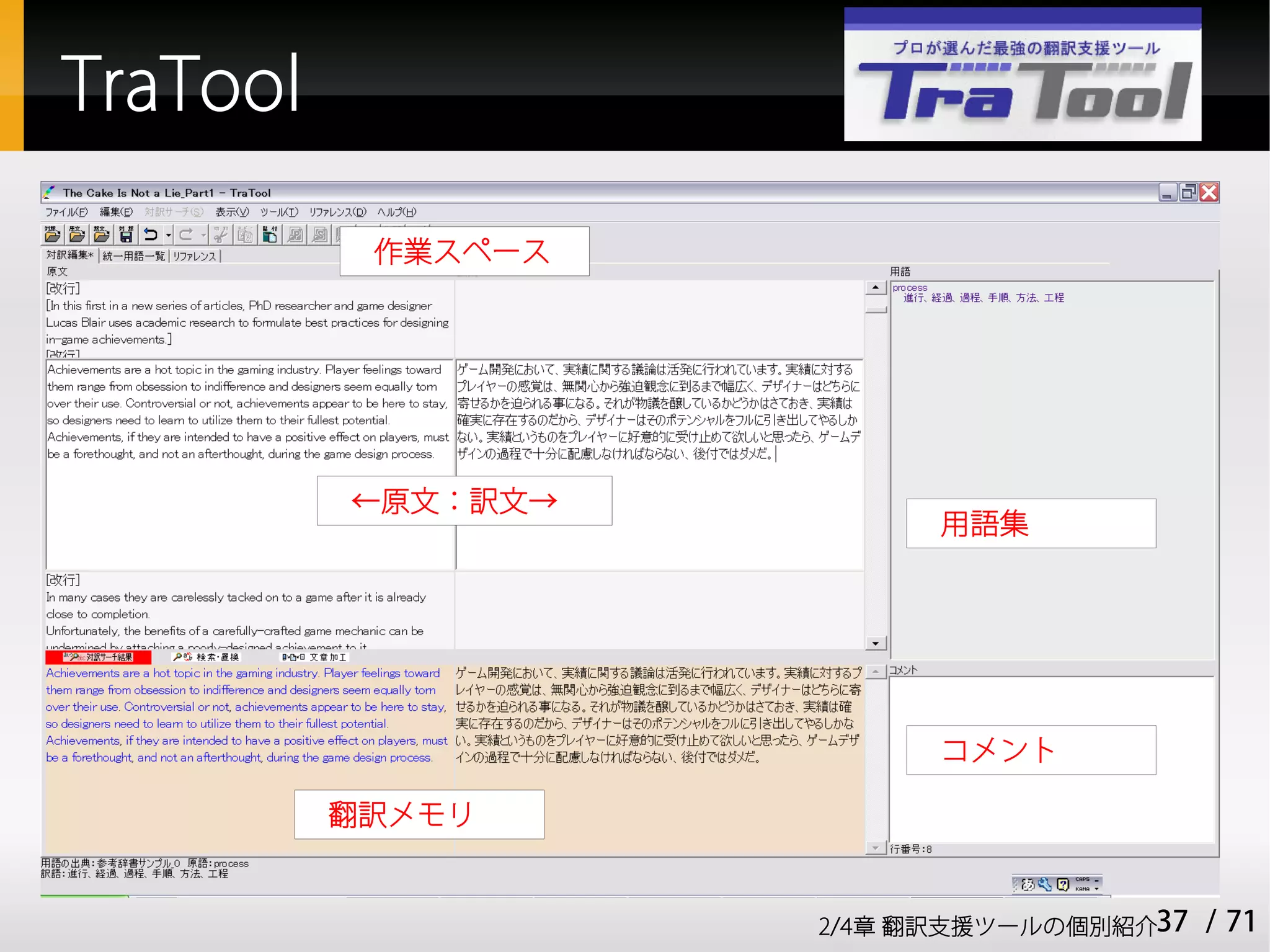Toggle CAPS indicator on language bar

pos(1082,879)
